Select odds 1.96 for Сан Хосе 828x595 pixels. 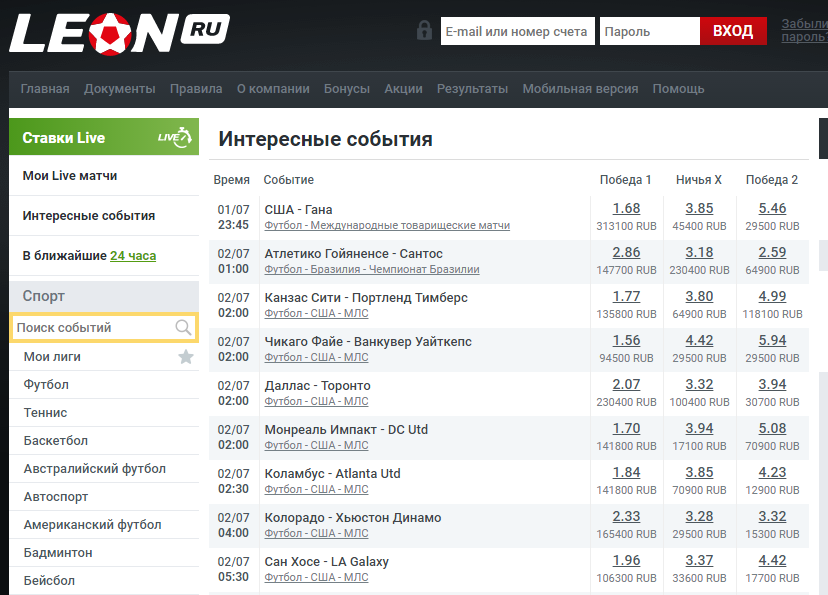point(626,560)
